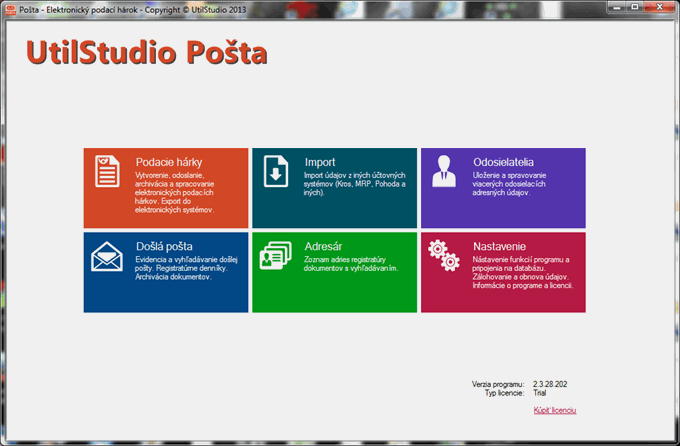This screenshot has width=680, height=446.
Task: Click the Nastavenie description text
Action: pos(523,272)
